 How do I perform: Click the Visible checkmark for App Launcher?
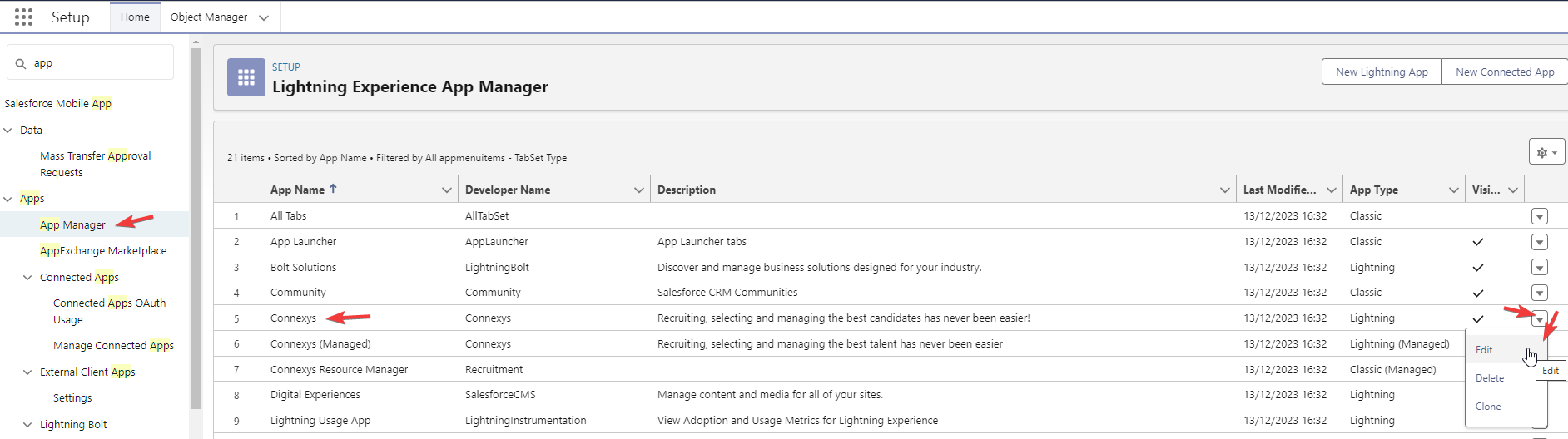1478,242
